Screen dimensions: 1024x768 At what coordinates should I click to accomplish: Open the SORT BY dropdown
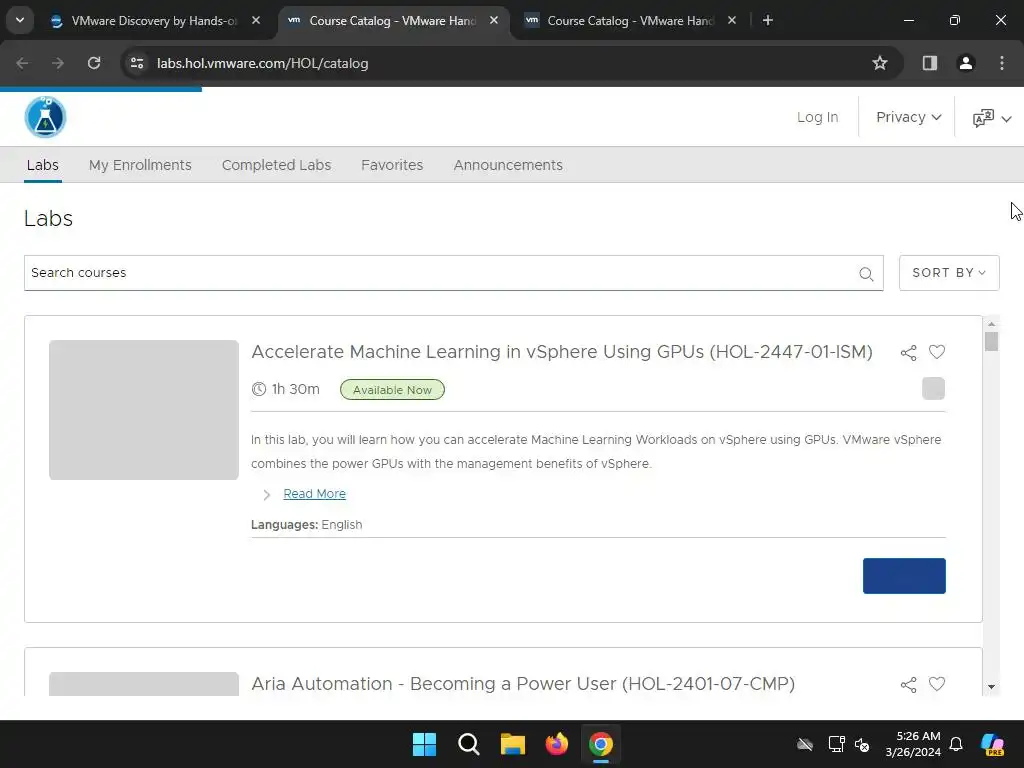(x=949, y=273)
